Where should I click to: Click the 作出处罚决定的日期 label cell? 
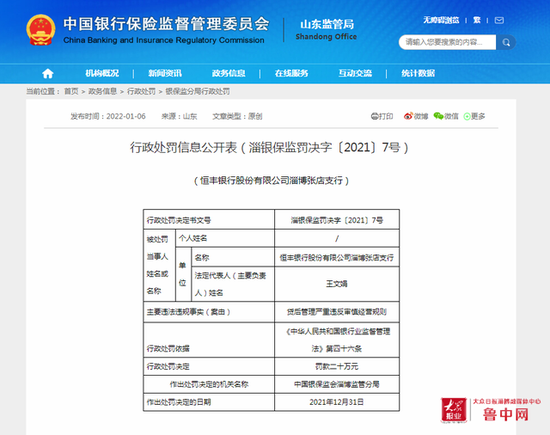(x=209, y=402)
